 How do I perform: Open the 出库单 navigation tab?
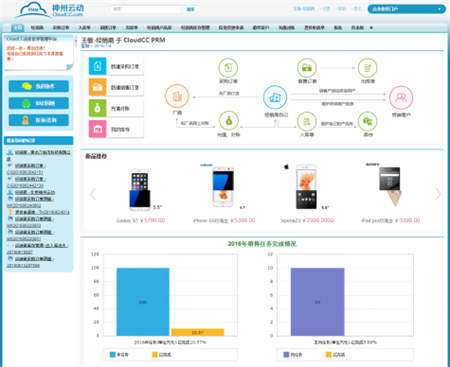click(132, 28)
